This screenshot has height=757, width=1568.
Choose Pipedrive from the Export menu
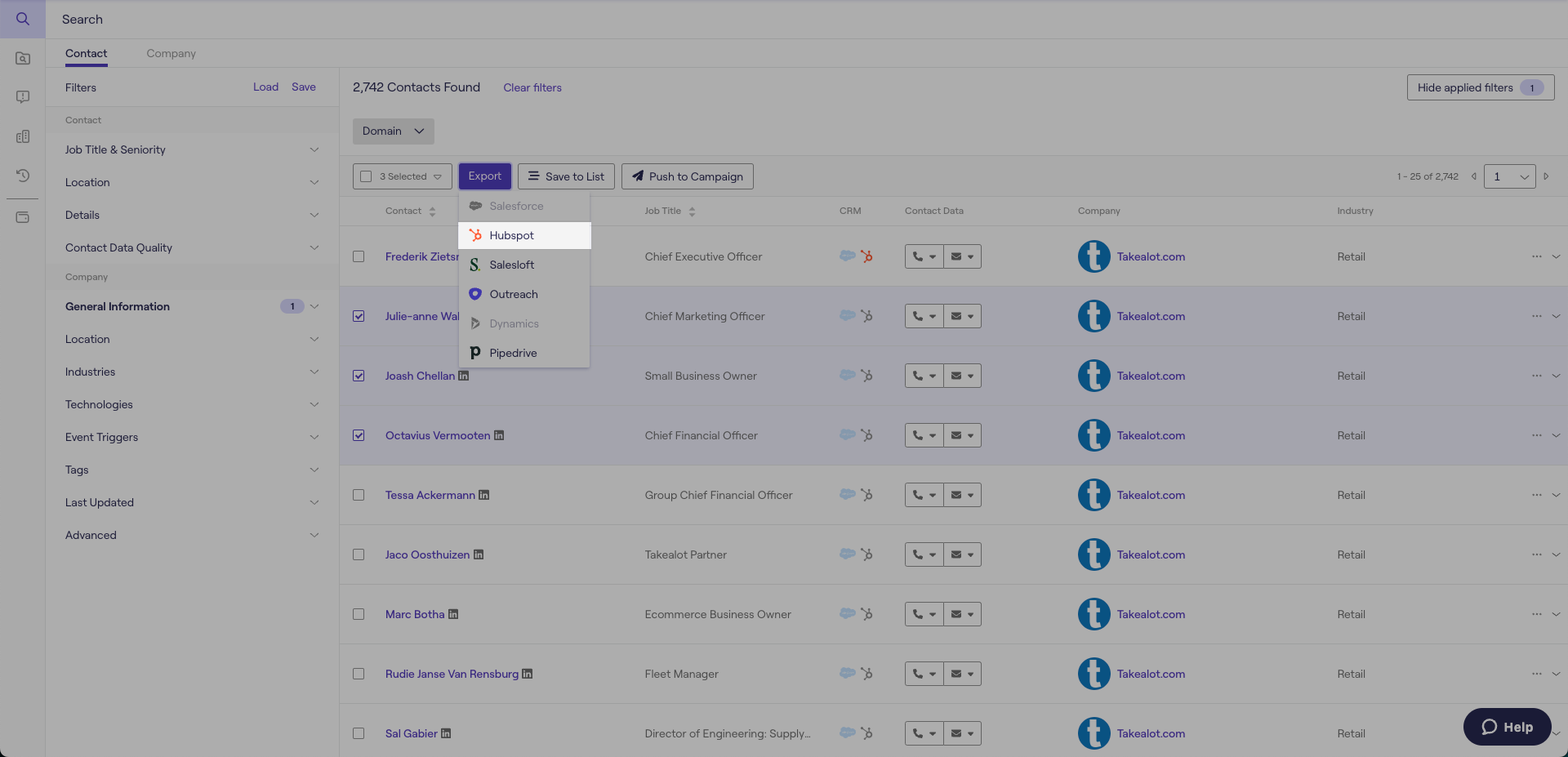[x=524, y=353]
